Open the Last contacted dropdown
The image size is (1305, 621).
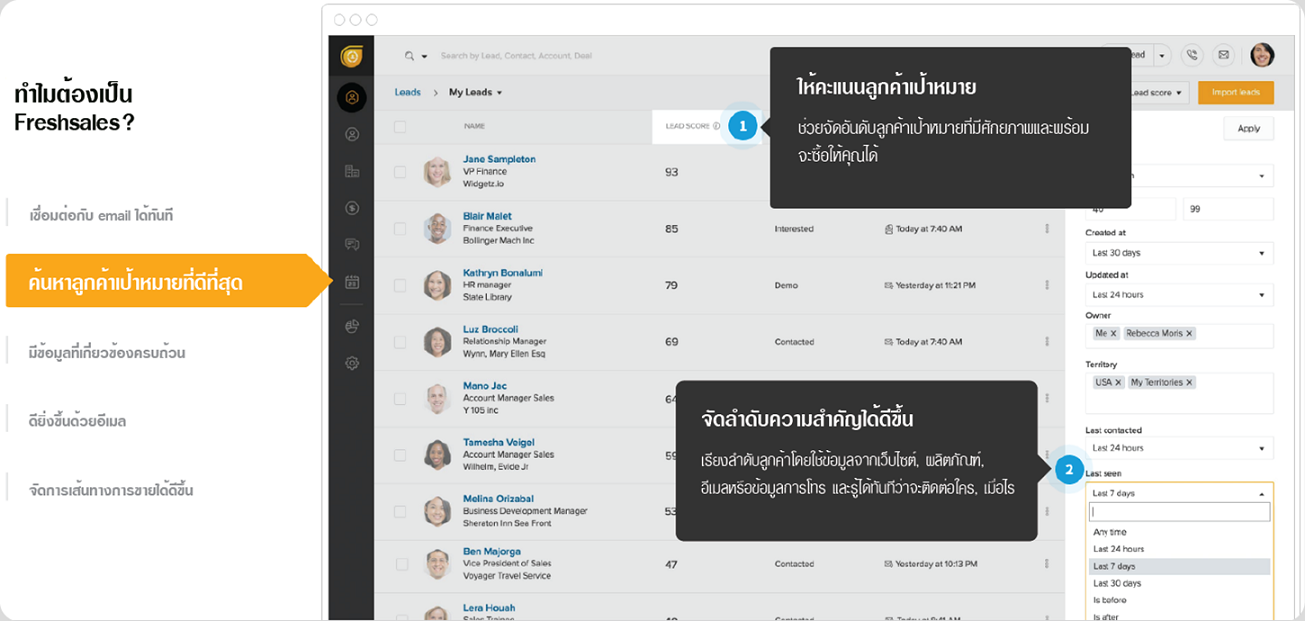(x=1179, y=448)
